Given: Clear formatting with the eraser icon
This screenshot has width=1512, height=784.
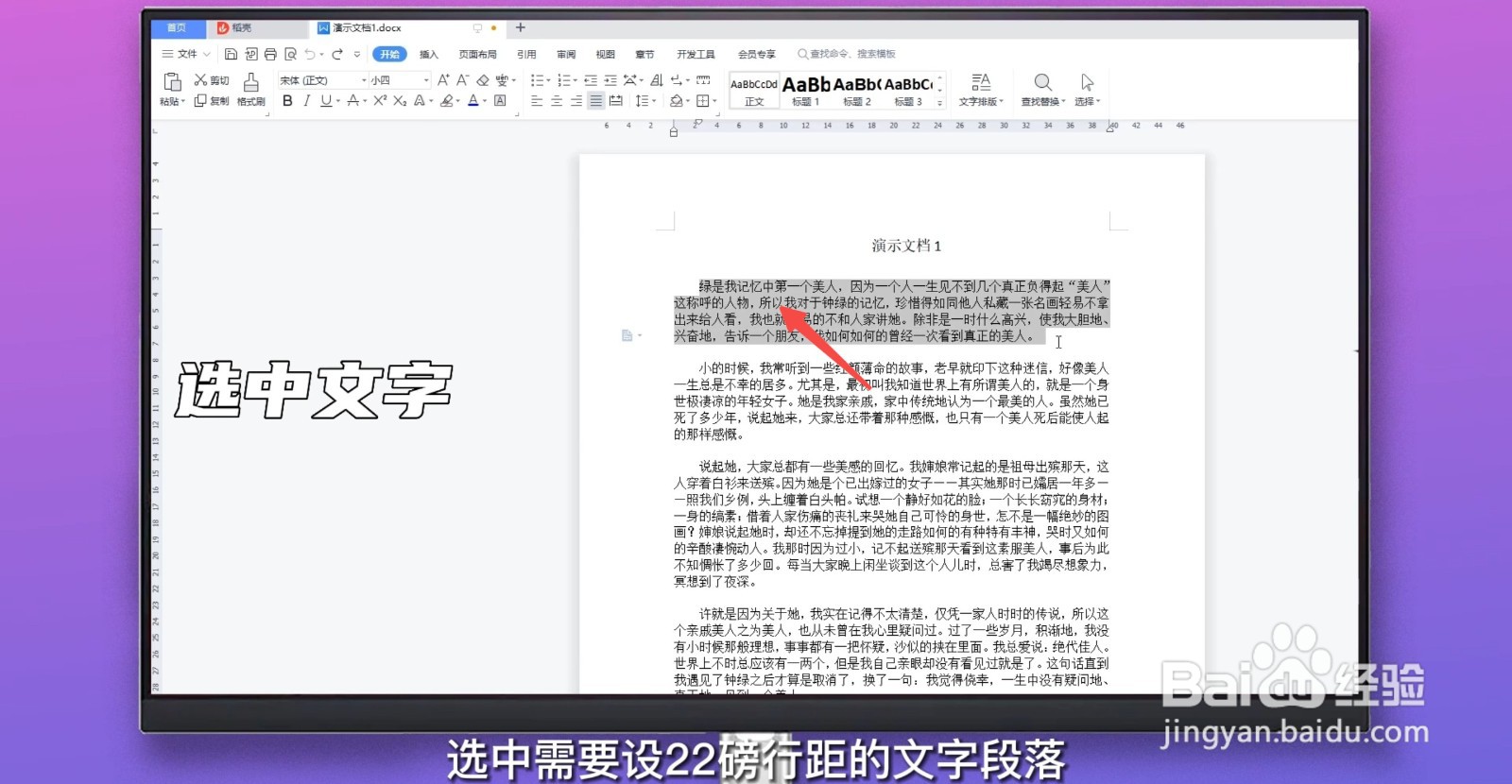Looking at the screenshot, I should click(483, 80).
